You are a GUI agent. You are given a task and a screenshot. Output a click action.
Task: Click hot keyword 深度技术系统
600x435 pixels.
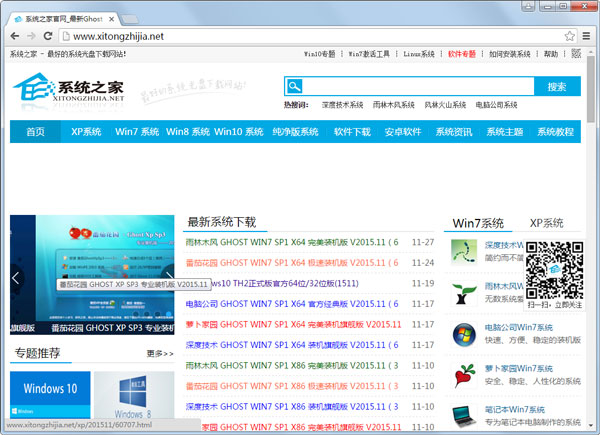click(342, 105)
